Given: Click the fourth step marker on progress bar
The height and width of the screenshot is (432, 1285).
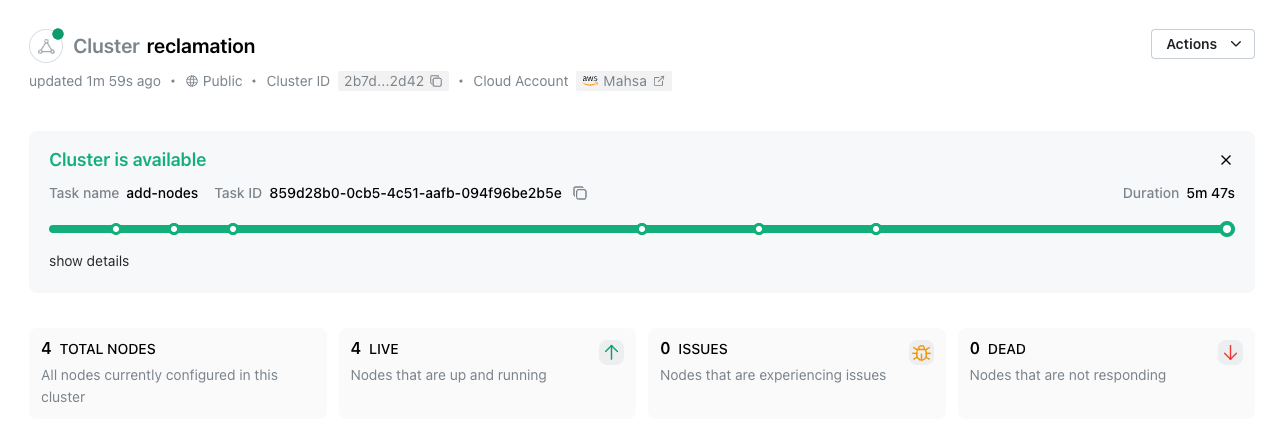Looking at the screenshot, I should coord(642,229).
